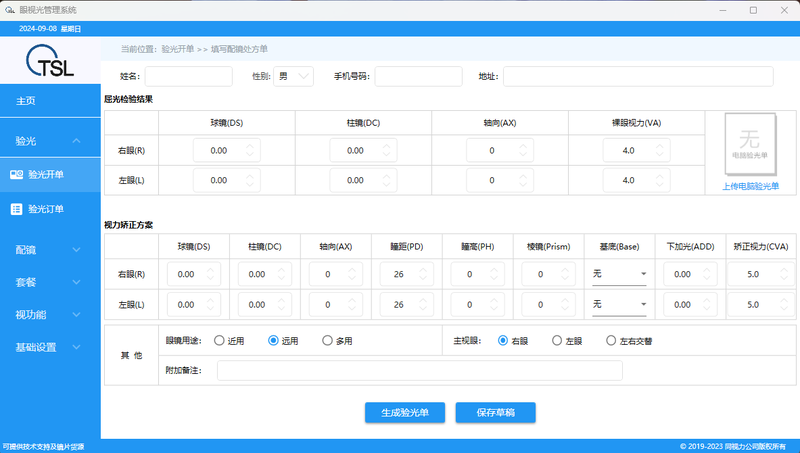Screen dimensions: 800x453
Task: Select 右眼 as dominant eye
Action: click(503, 340)
